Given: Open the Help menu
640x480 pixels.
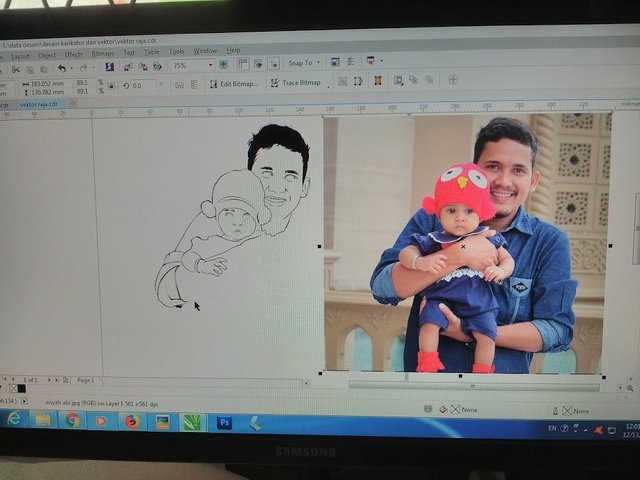Looking at the screenshot, I should (233, 50).
